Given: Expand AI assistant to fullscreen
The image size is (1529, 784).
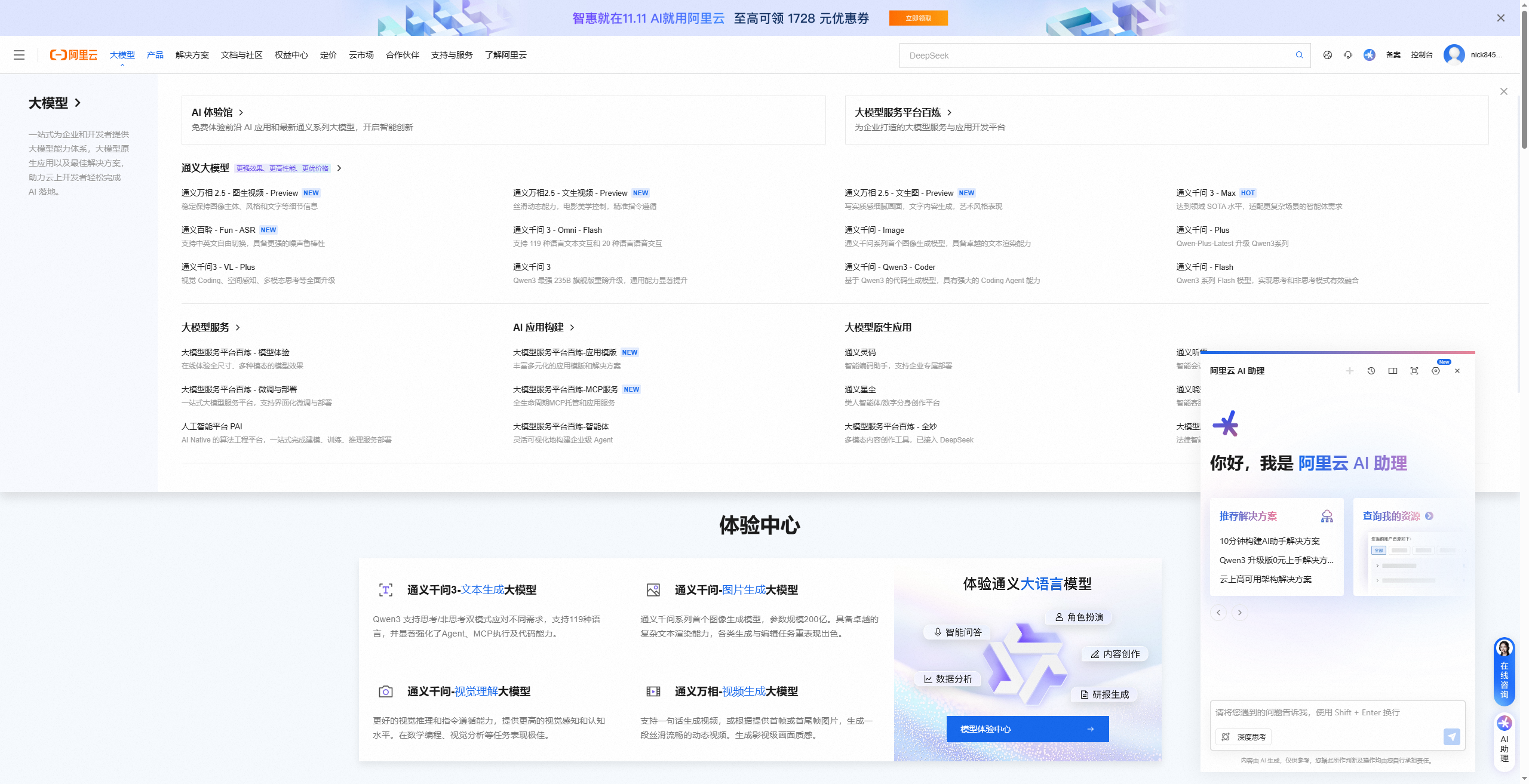Looking at the screenshot, I should click(1414, 371).
